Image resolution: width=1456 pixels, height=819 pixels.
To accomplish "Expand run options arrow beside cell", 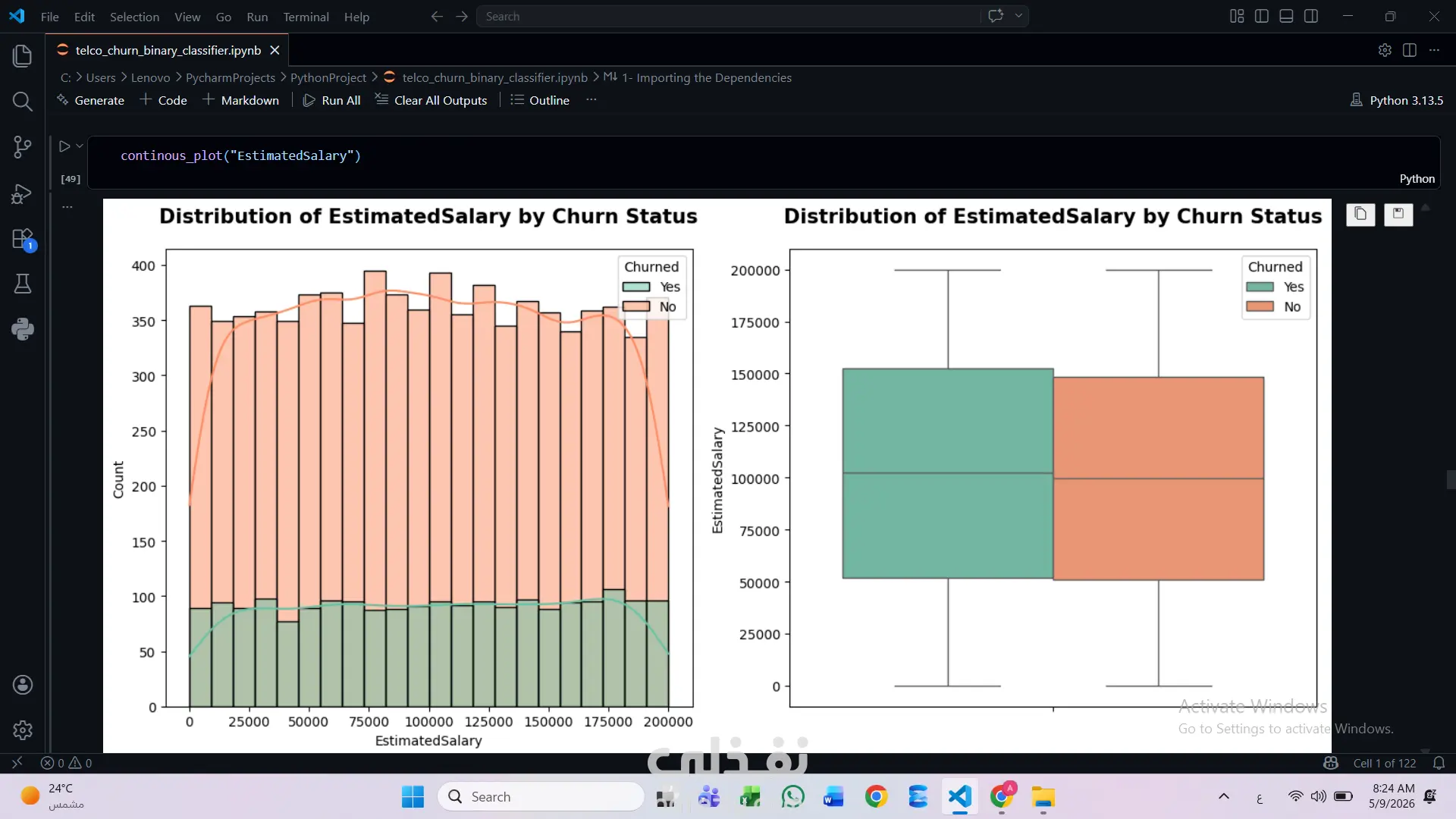I will coord(80,146).
